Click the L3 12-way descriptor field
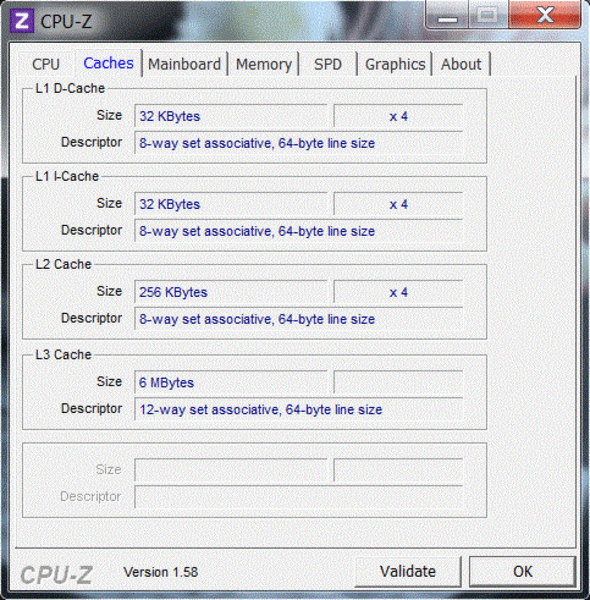This screenshot has height=600, width=590. point(298,409)
